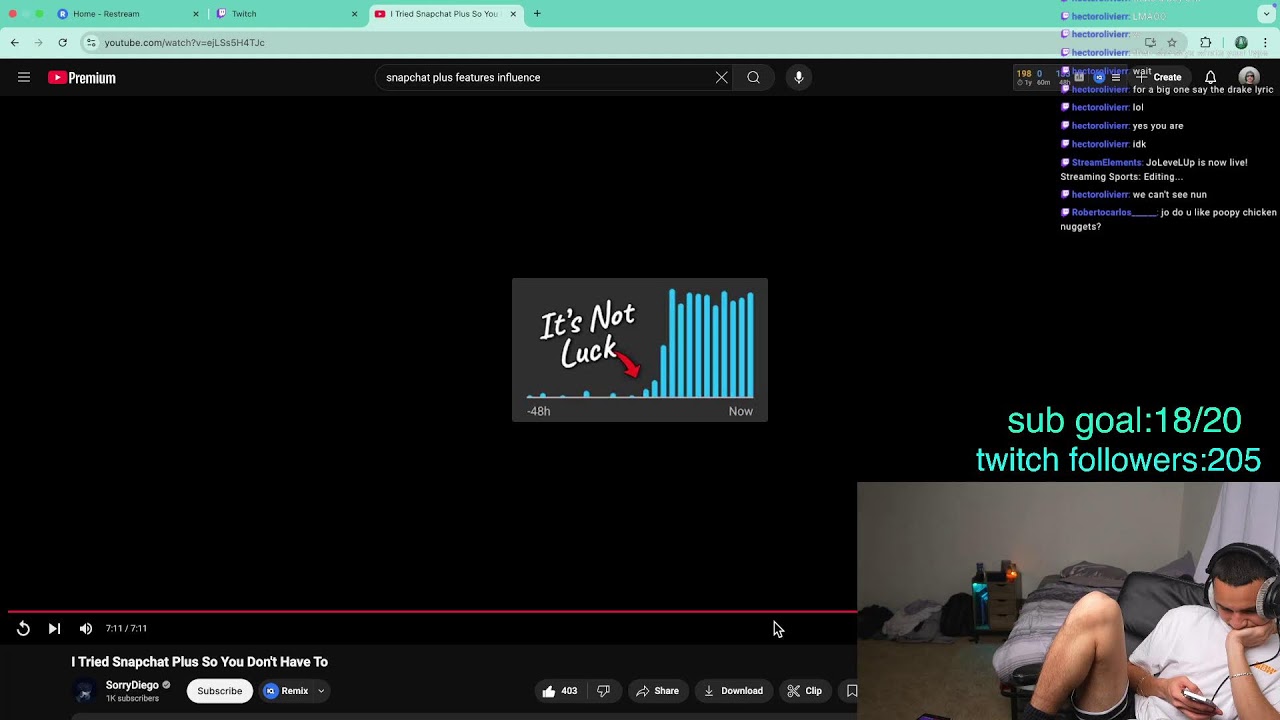Image resolution: width=1280 pixels, height=720 pixels.
Task: Open SorryDiego channel name link
Action: tap(132, 685)
